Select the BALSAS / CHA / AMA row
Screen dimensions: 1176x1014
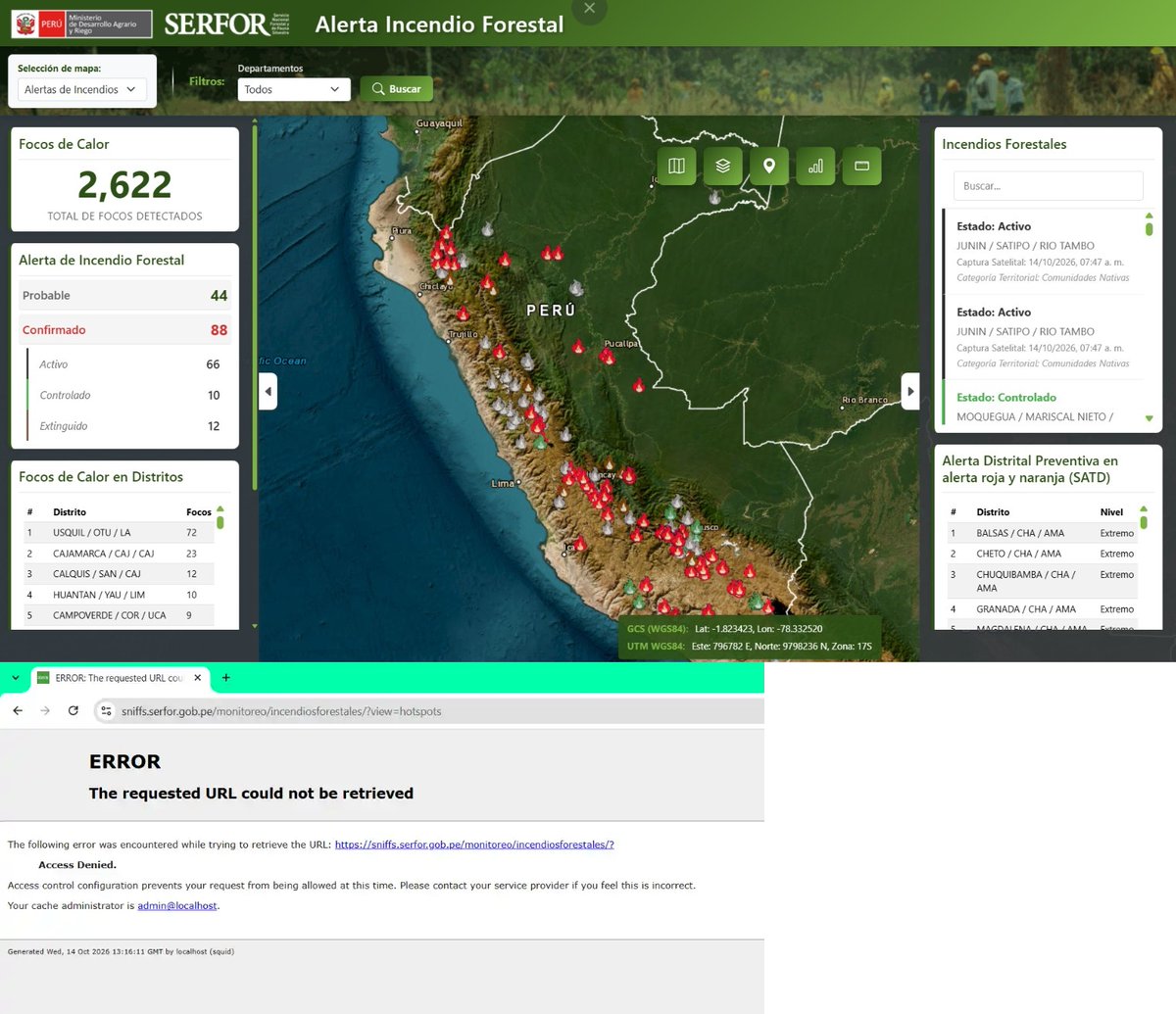1043,533
